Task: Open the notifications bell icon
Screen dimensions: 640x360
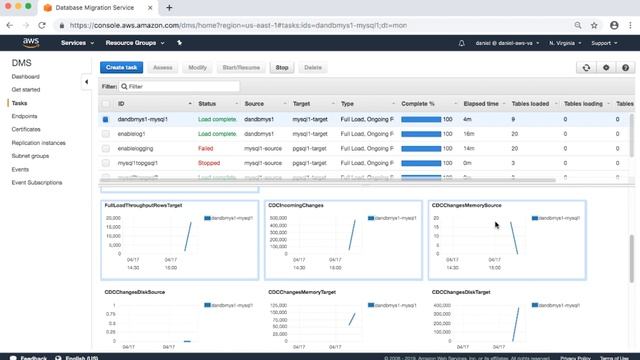Action: (461, 43)
